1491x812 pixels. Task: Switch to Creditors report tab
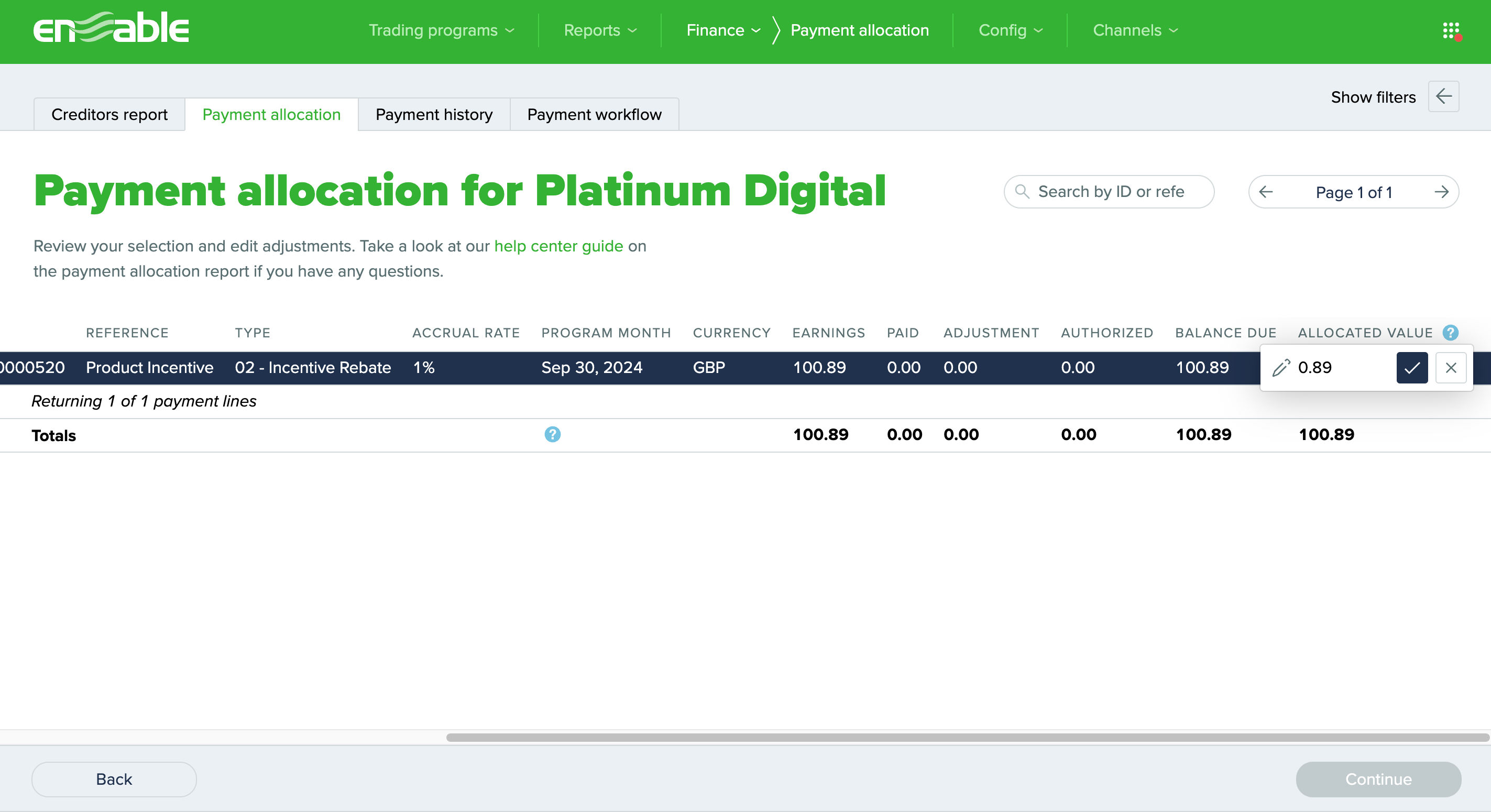109,115
